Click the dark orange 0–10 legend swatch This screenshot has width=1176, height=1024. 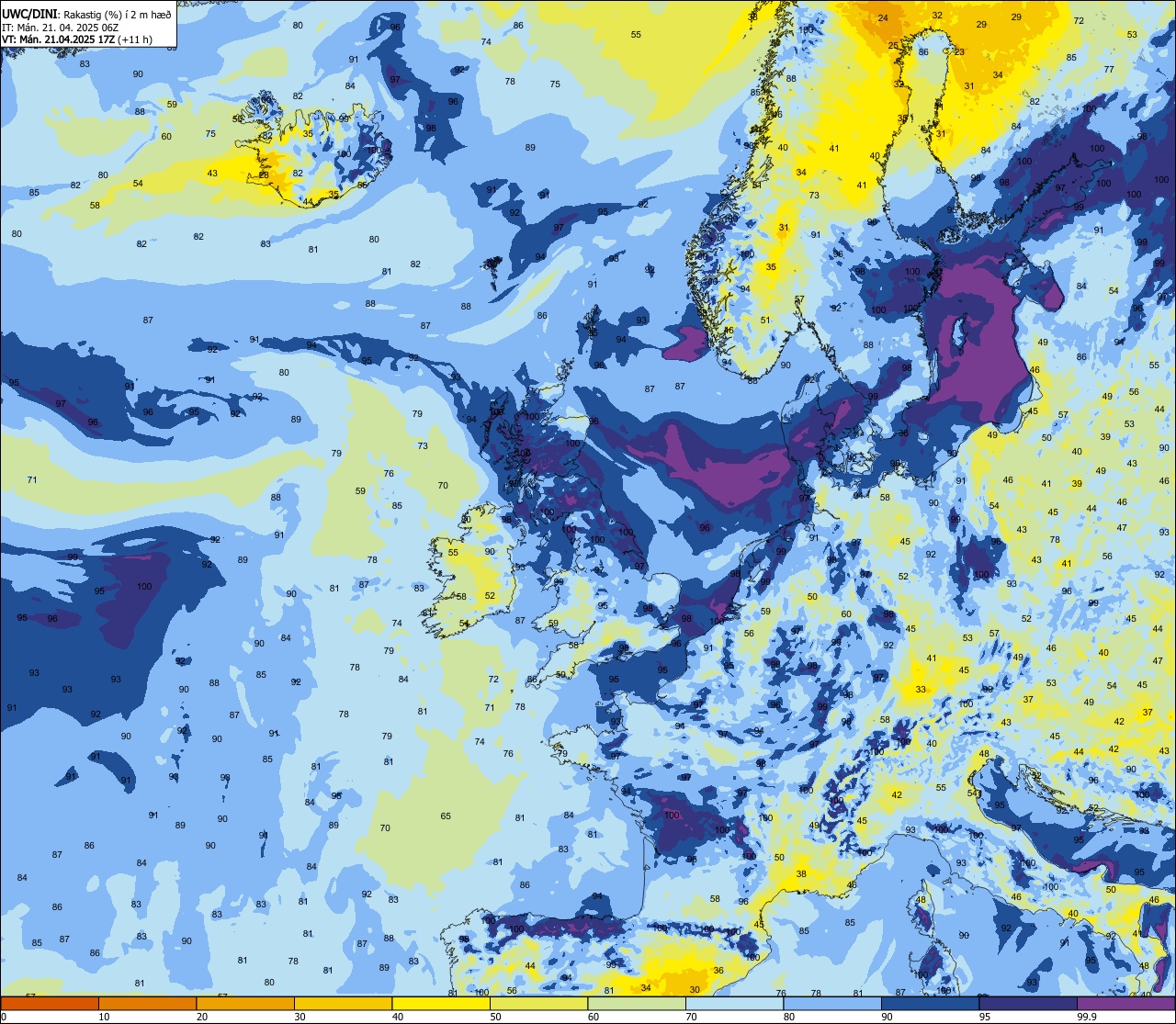point(50,1003)
